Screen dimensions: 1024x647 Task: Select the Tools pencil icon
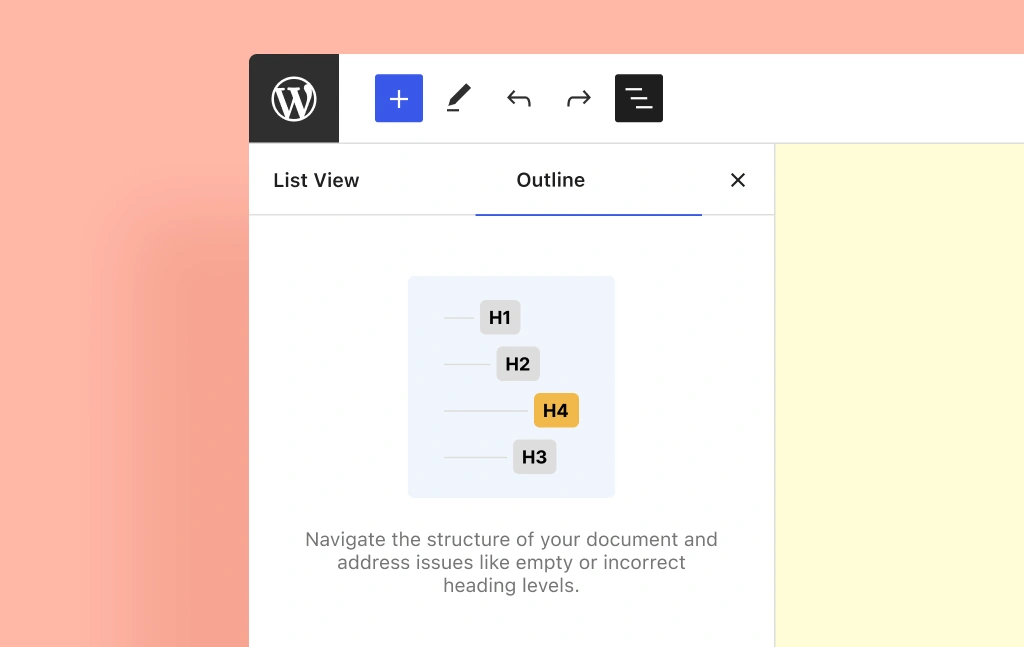tap(458, 98)
